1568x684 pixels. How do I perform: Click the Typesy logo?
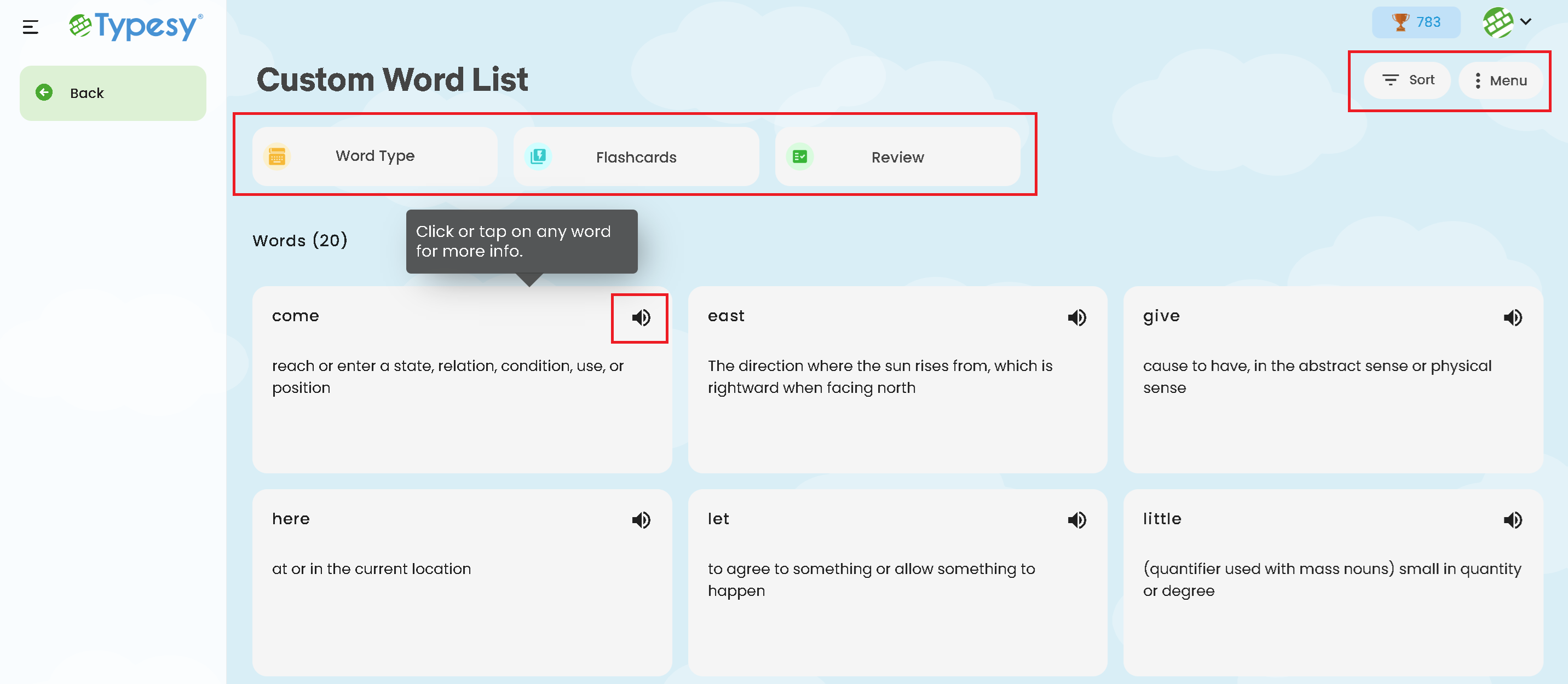tap(136, 26)
